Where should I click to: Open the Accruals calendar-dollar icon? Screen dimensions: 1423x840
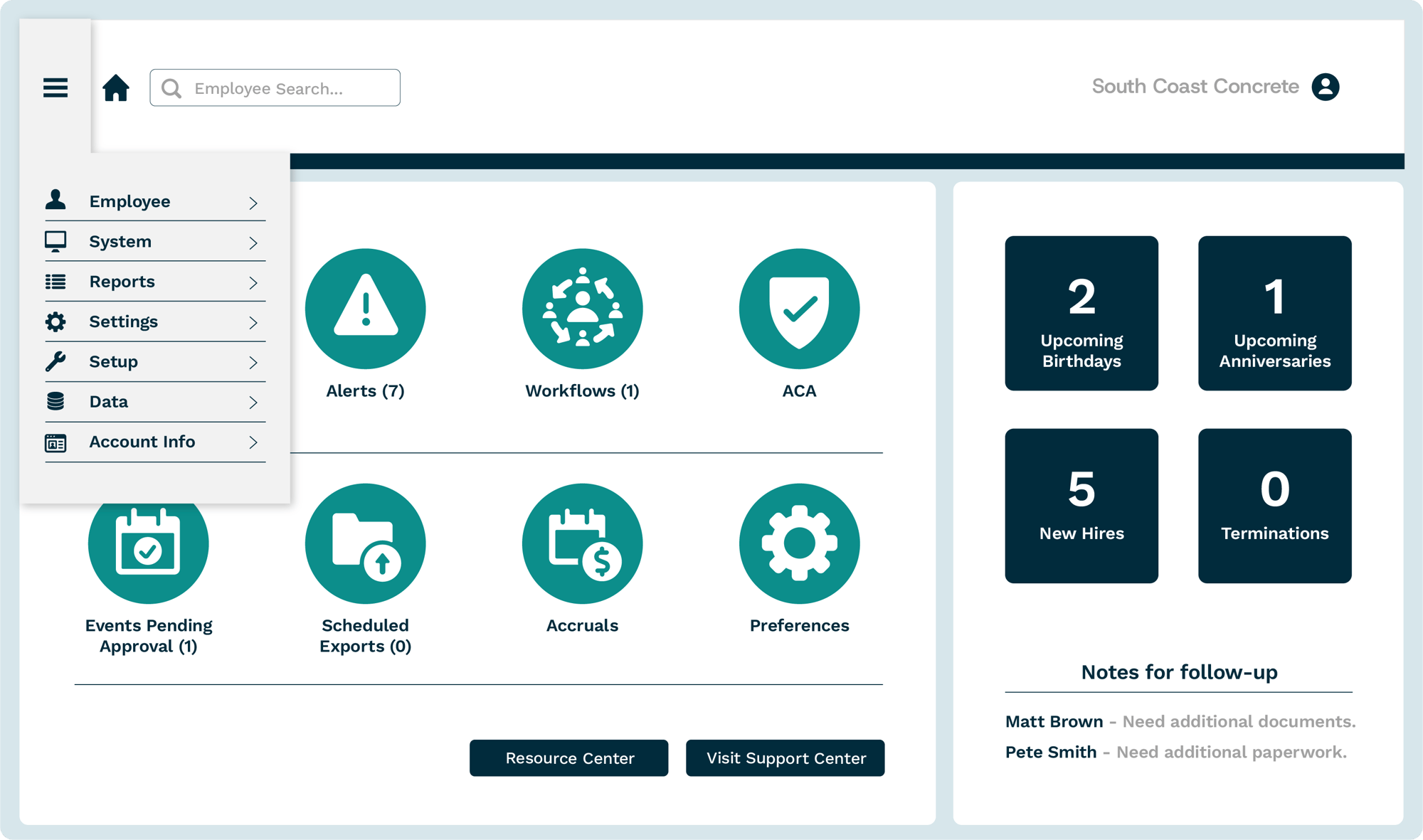(x=583, y=544)
